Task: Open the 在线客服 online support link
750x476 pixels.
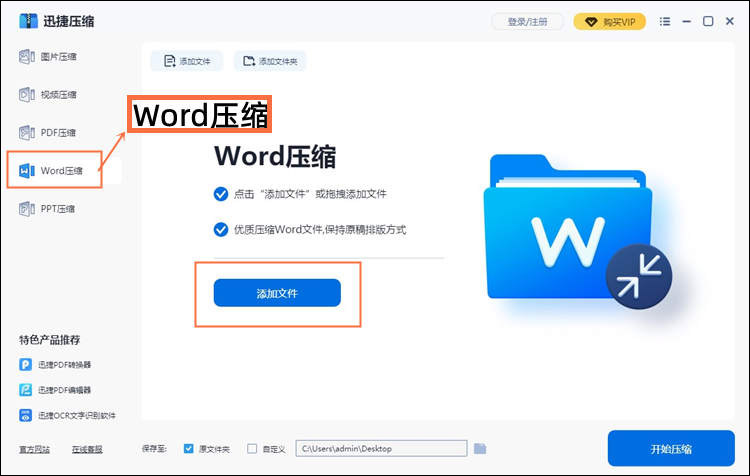Action: 87,449
